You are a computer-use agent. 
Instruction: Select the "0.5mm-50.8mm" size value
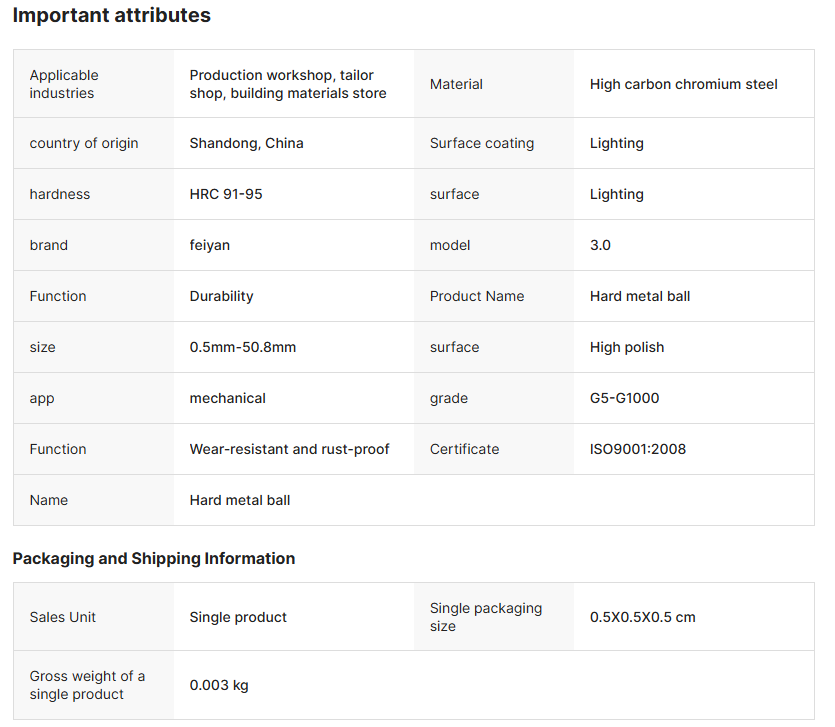coord(242,347)
